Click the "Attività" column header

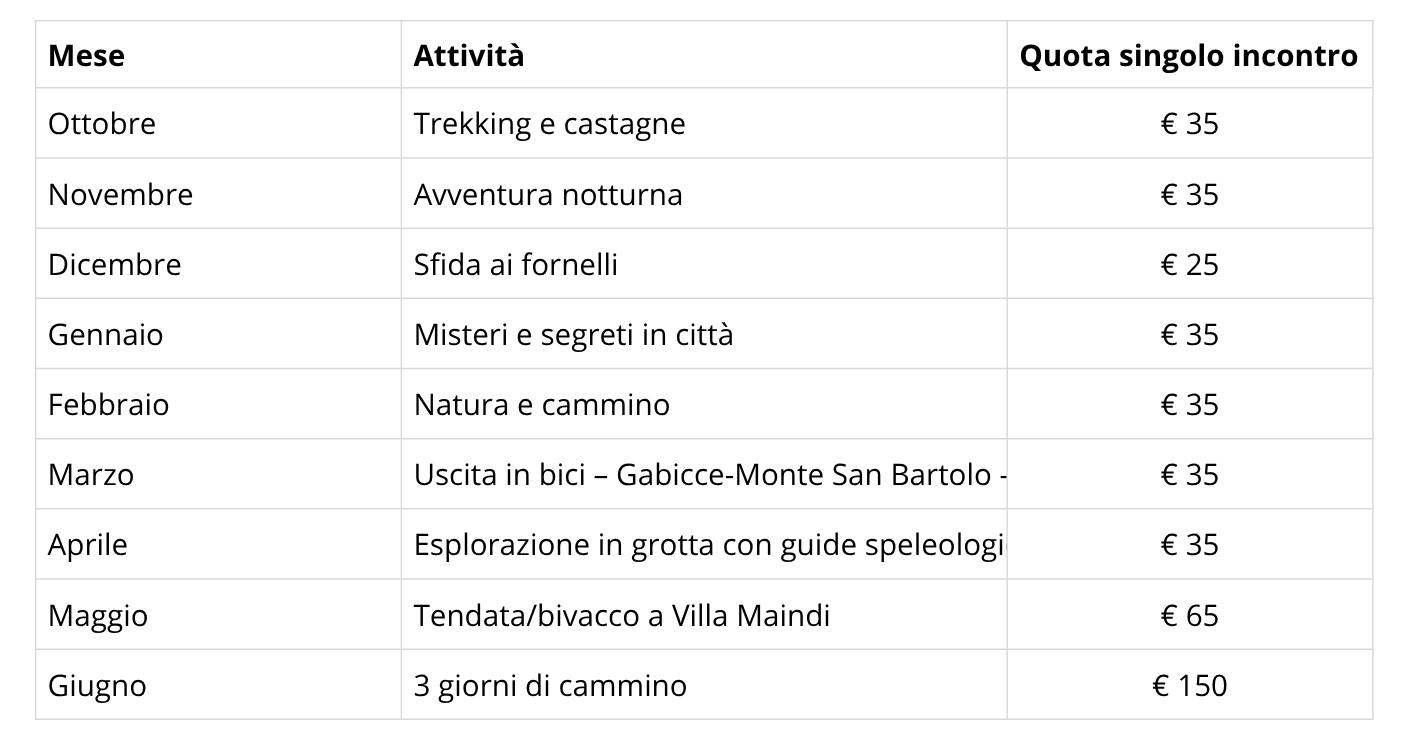tap(468, 55)
